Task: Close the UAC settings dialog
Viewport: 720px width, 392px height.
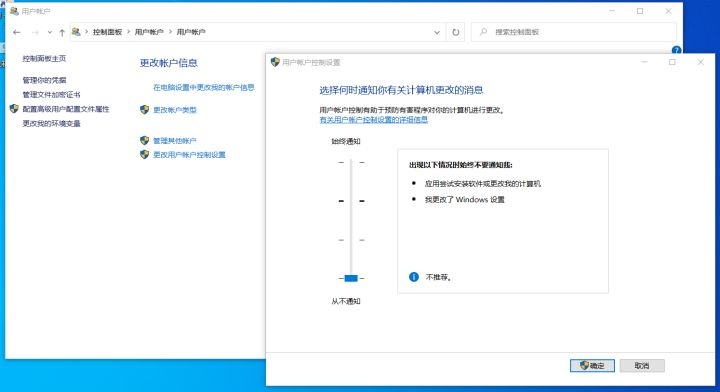Action: coord(700,62)
